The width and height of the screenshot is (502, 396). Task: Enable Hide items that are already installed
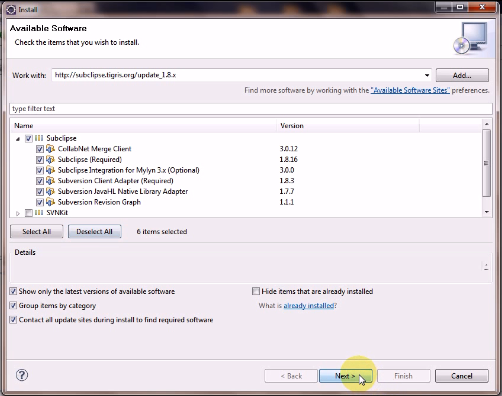256,291
